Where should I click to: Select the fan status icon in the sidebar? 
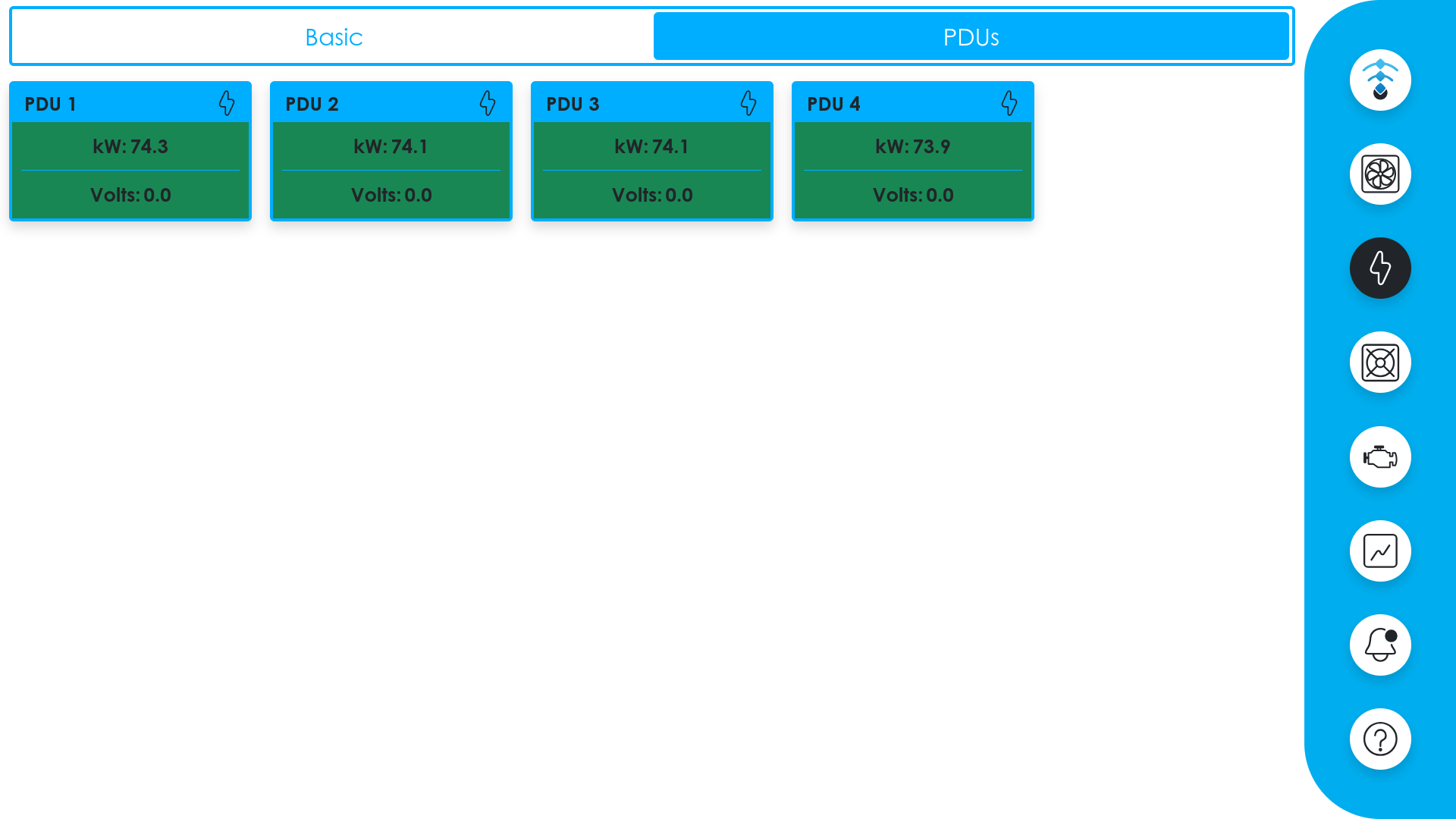pos(1379,174)
